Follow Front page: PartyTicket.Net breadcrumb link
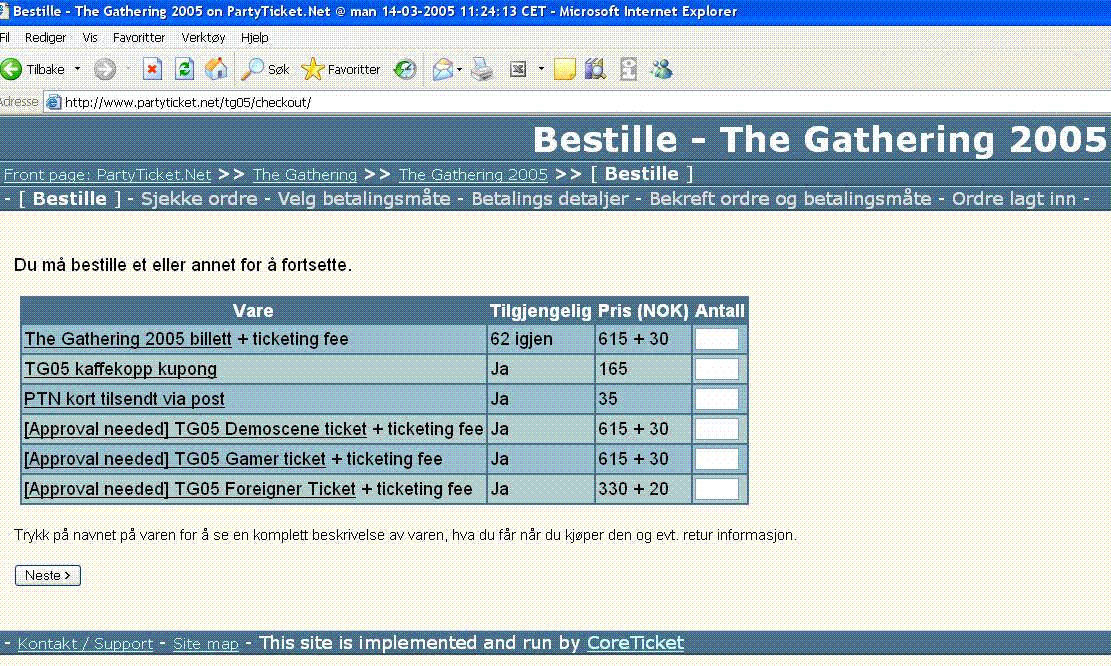Image resolution: width=1111 pixels, height=666 pixels. tap(108, 174)
